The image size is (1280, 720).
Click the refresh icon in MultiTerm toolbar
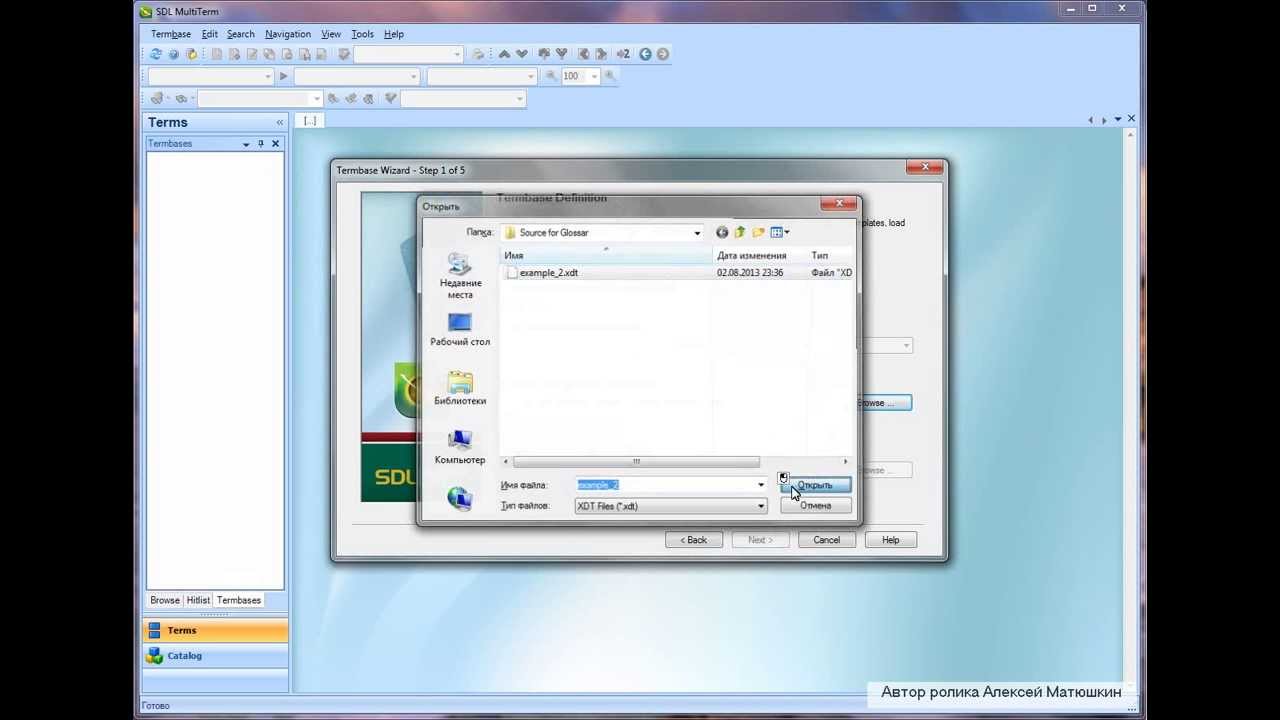click(x=156, y=54)
